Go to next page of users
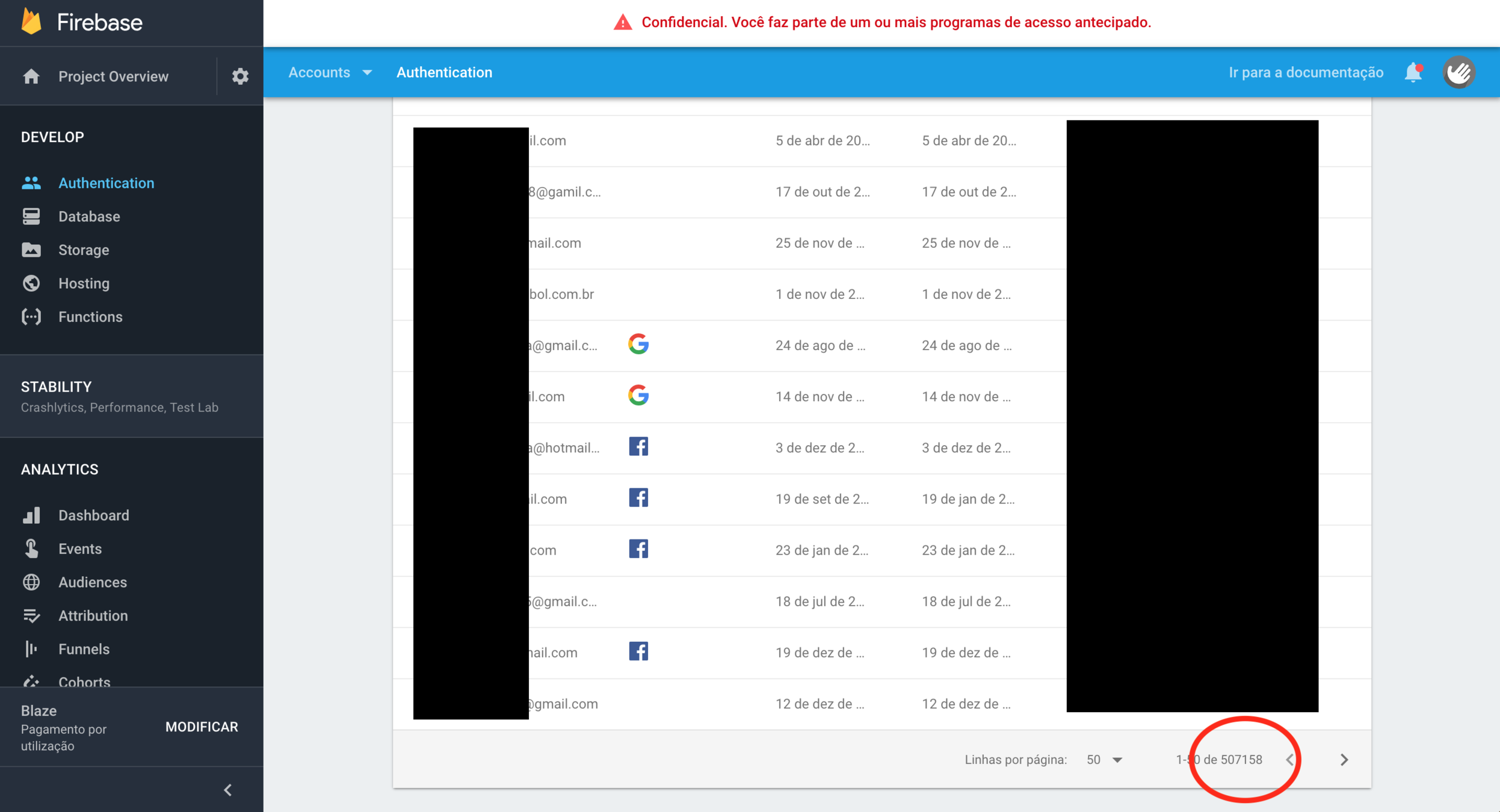This screenshot has width=1500, height=812. (x=1344, y=760)
